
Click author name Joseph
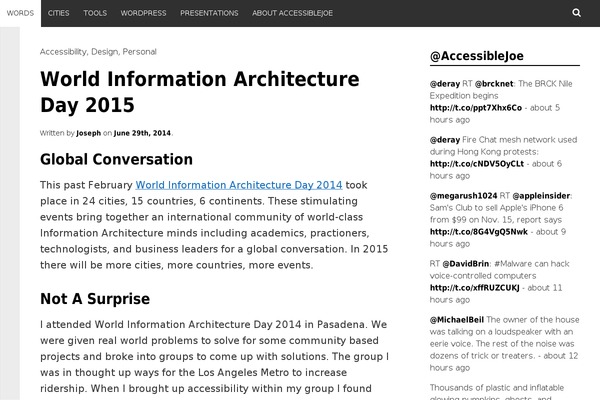tap(88, 133)
